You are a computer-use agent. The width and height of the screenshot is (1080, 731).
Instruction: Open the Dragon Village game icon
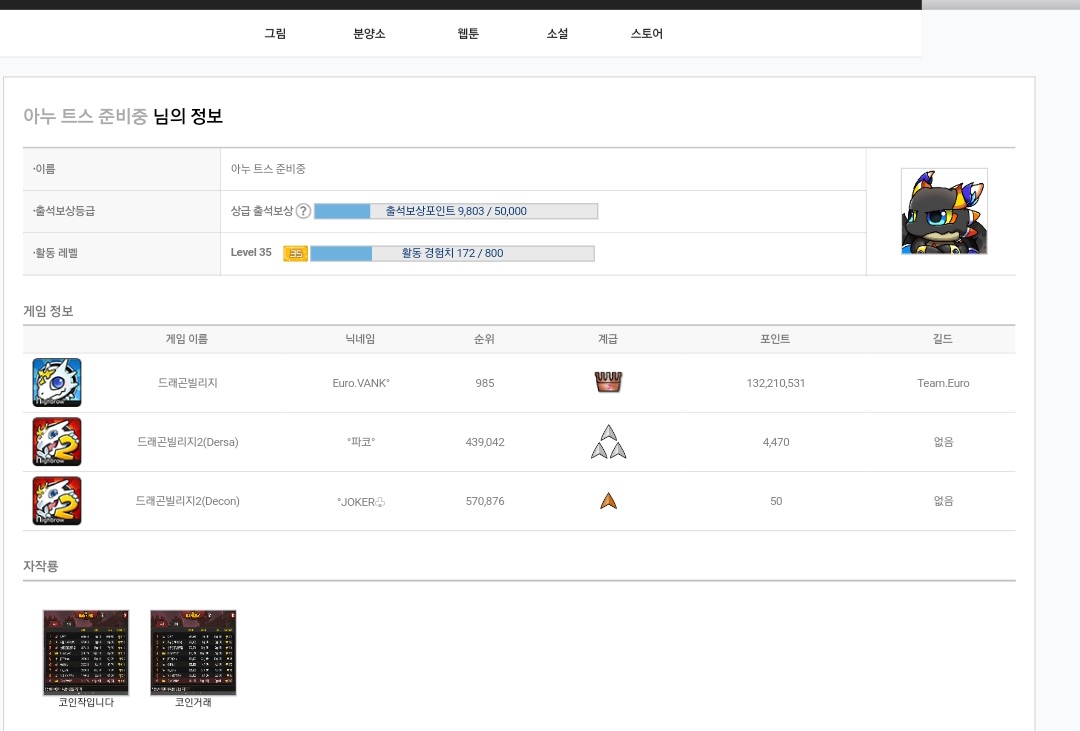tap(56, 382)
